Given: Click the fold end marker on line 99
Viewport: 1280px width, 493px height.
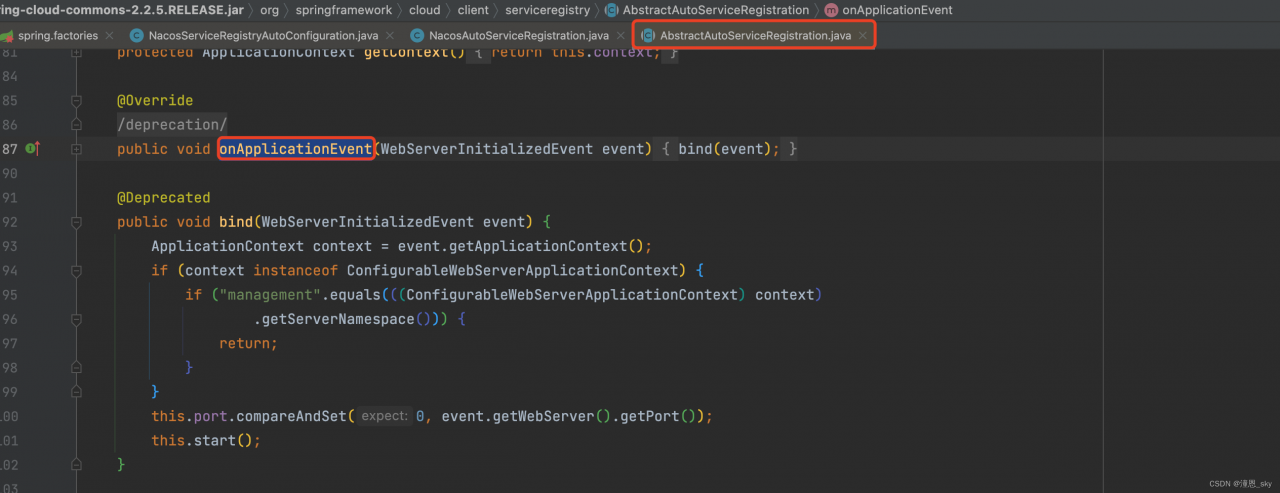Looking at the screenshot, I should tap(76, 392).
